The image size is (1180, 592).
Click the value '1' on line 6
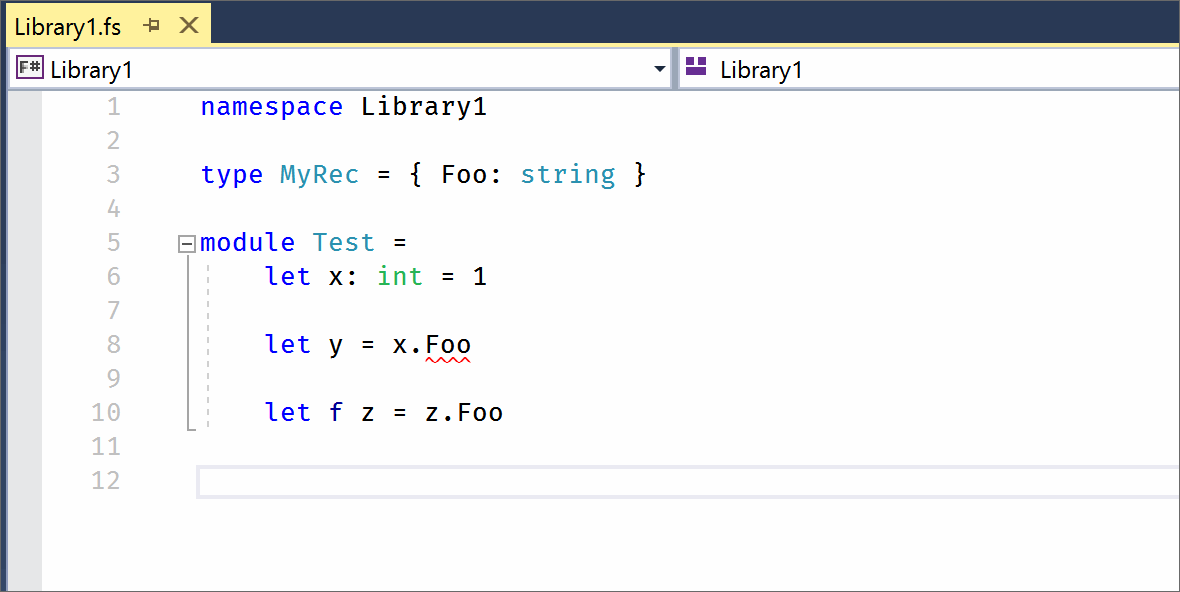(x=479, y=276)
